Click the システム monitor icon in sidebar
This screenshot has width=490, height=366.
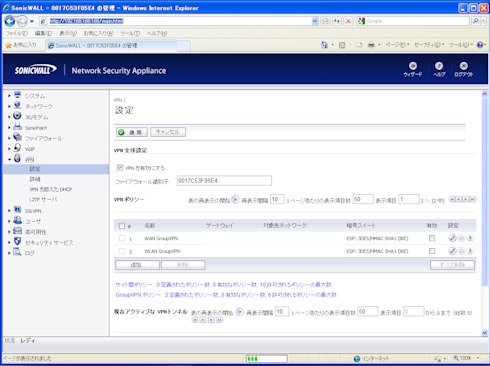18,95
